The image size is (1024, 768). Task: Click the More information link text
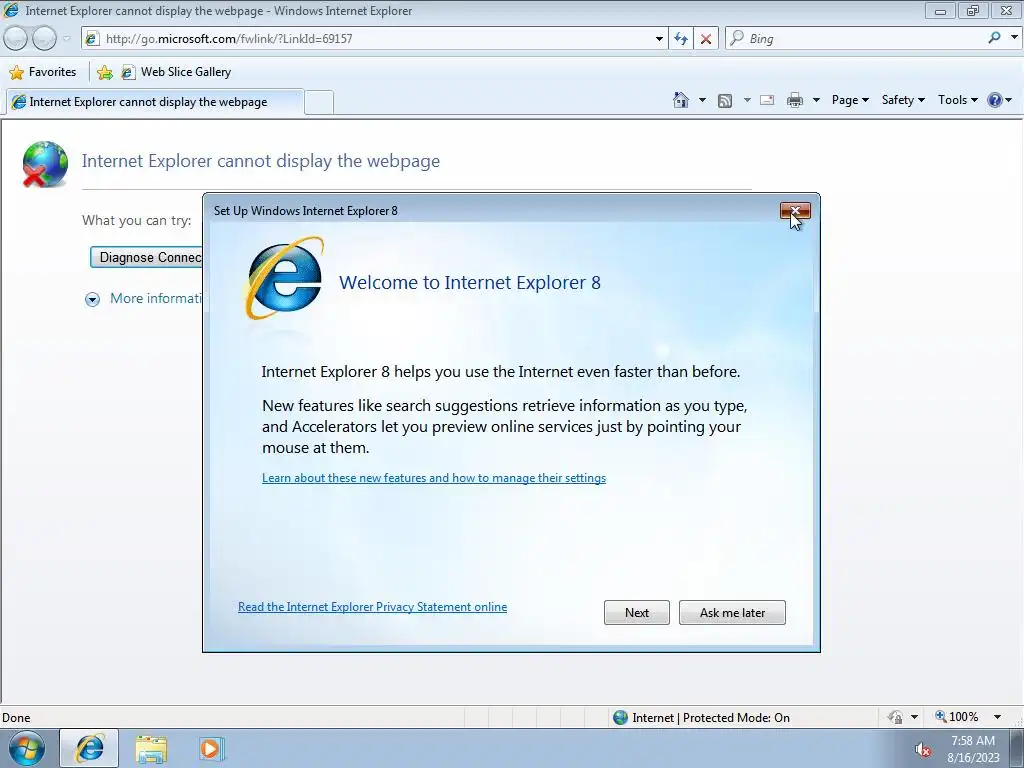point(156,298)
